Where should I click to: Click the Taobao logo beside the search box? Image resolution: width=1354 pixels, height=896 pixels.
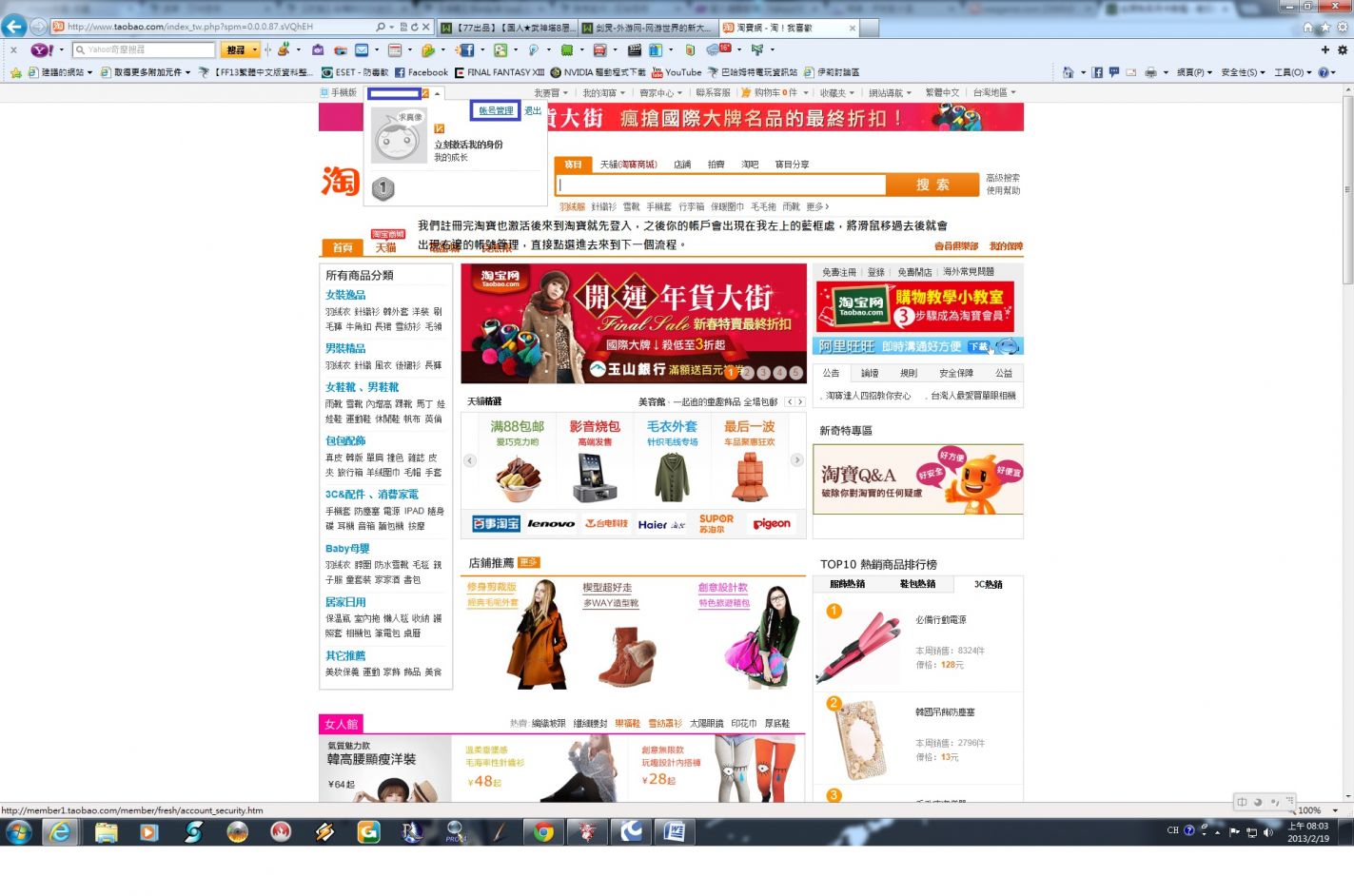click(x=340, y=180)
